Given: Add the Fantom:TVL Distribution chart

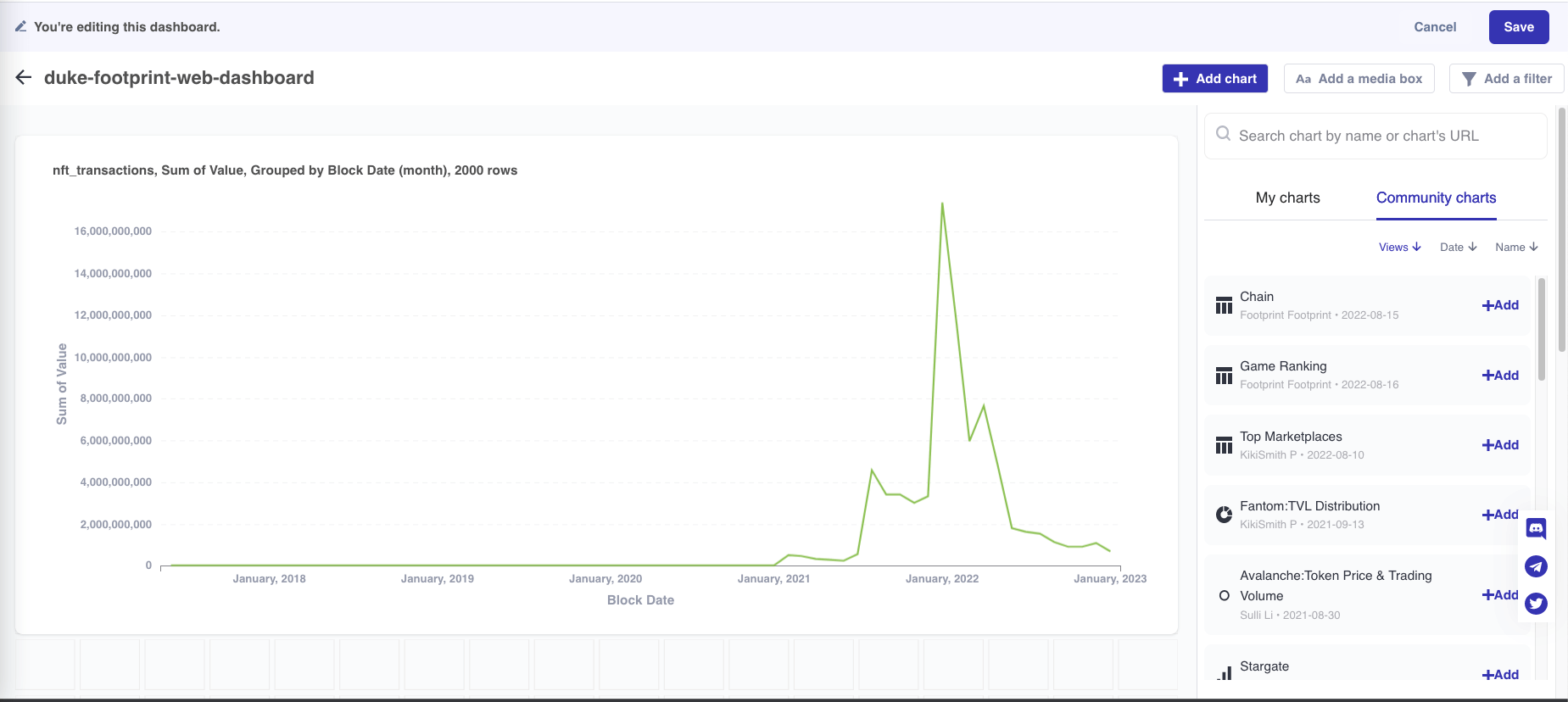Looking at the screenshot, I should (1500, 515).
